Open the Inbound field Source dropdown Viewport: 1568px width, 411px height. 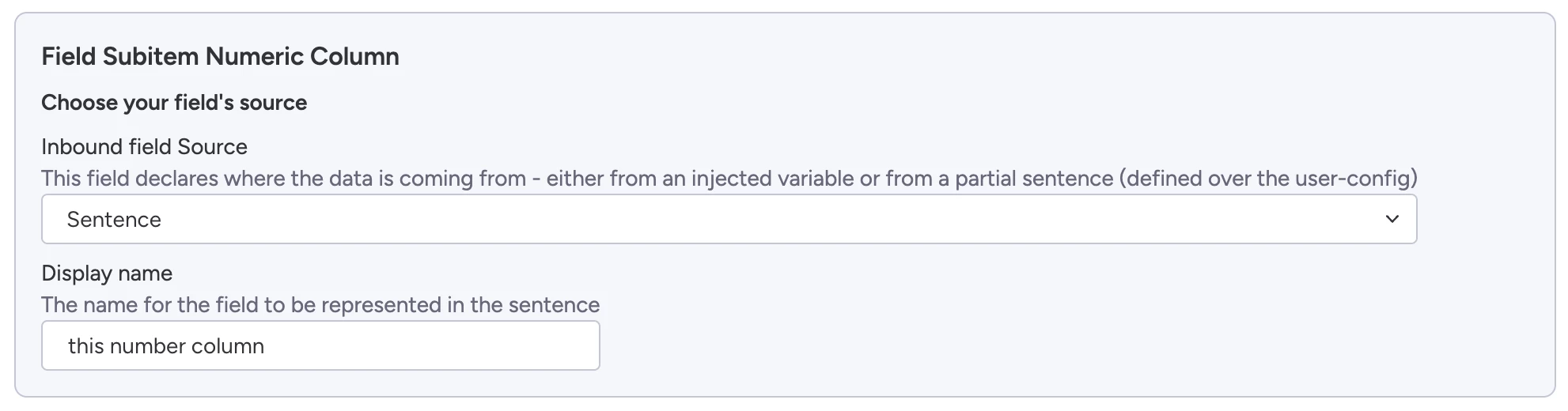point(728,220)
